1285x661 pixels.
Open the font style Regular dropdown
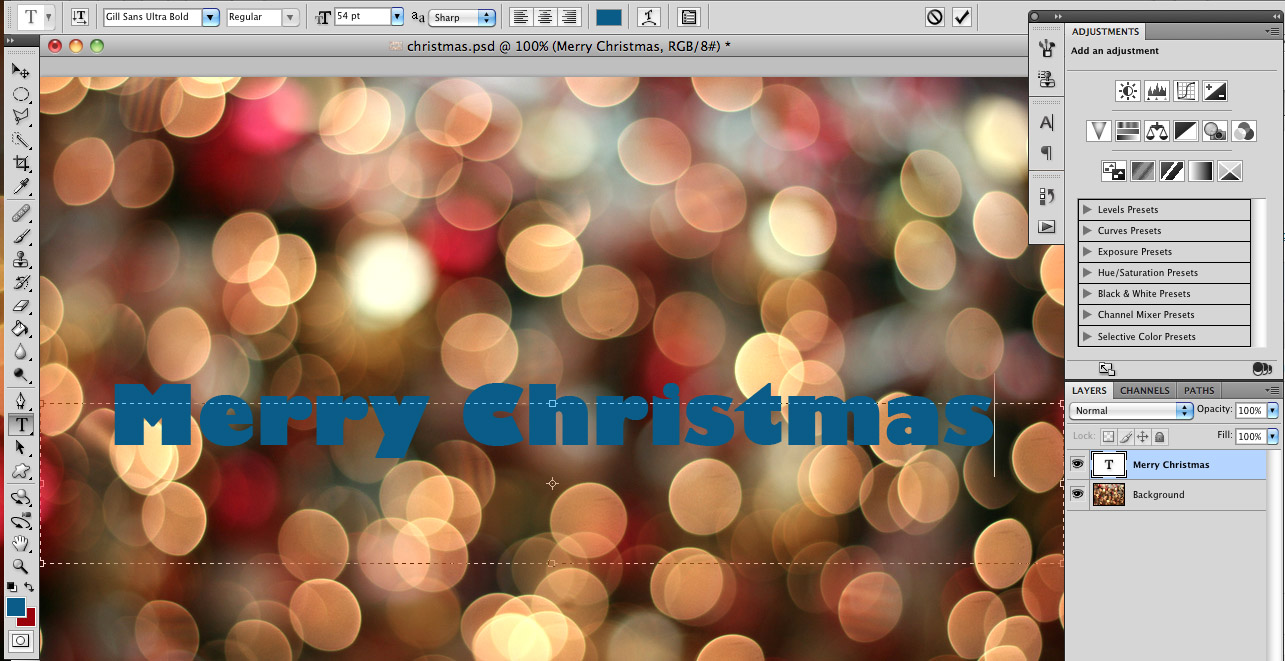pos(290,17)
